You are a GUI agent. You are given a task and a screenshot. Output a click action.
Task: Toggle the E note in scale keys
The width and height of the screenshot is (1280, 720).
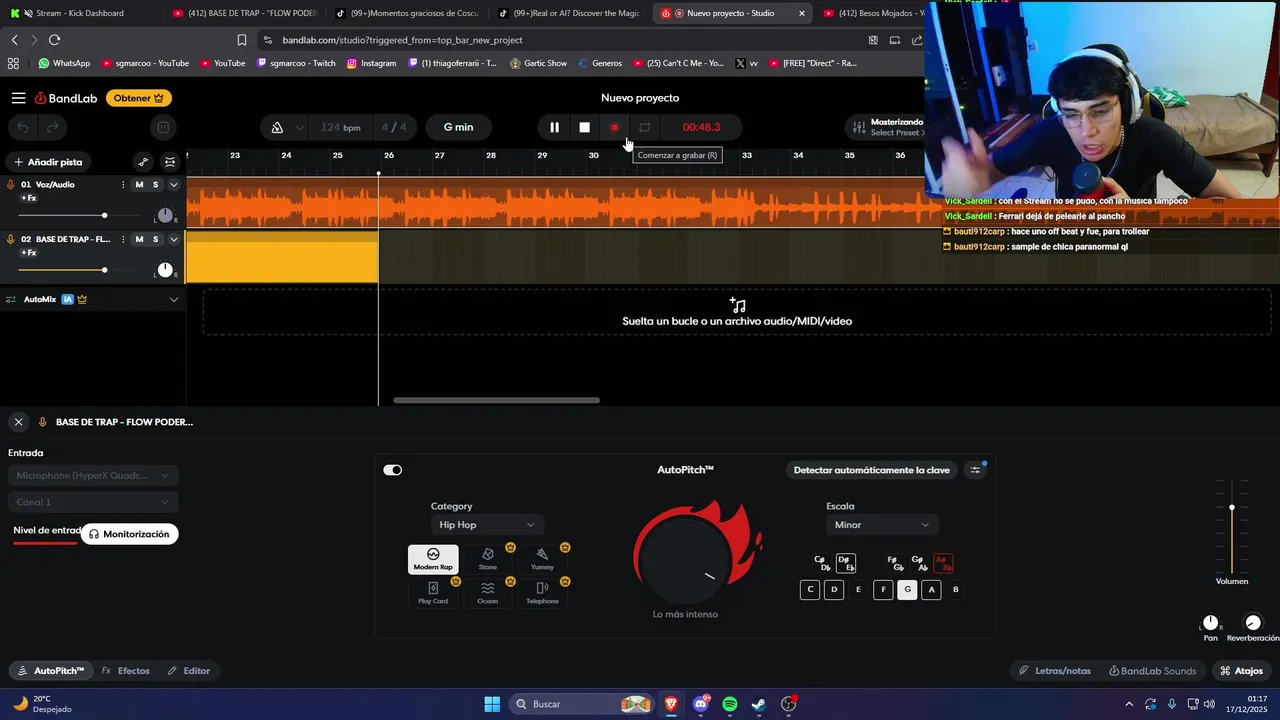[x=858, y=590]
